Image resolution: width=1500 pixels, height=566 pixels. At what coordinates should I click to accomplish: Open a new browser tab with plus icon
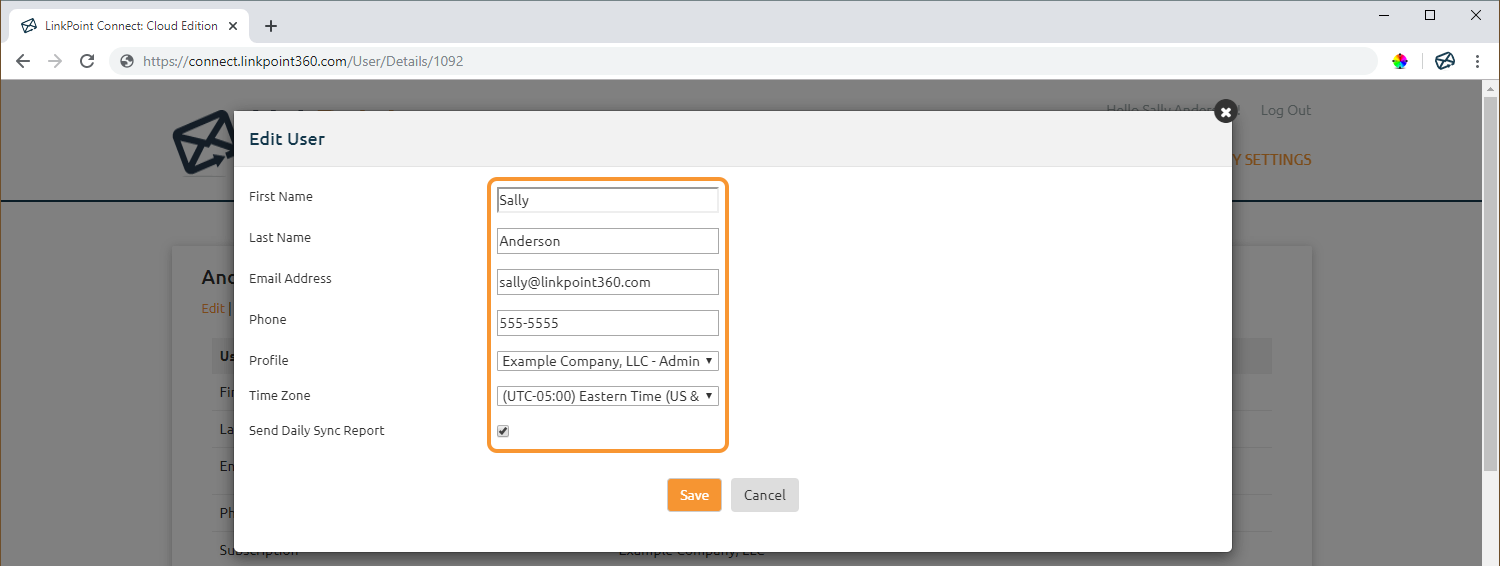[271, 26]
